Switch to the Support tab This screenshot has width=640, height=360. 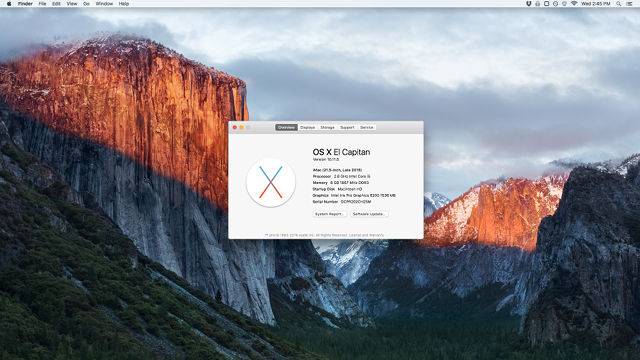tap(347, 127)
